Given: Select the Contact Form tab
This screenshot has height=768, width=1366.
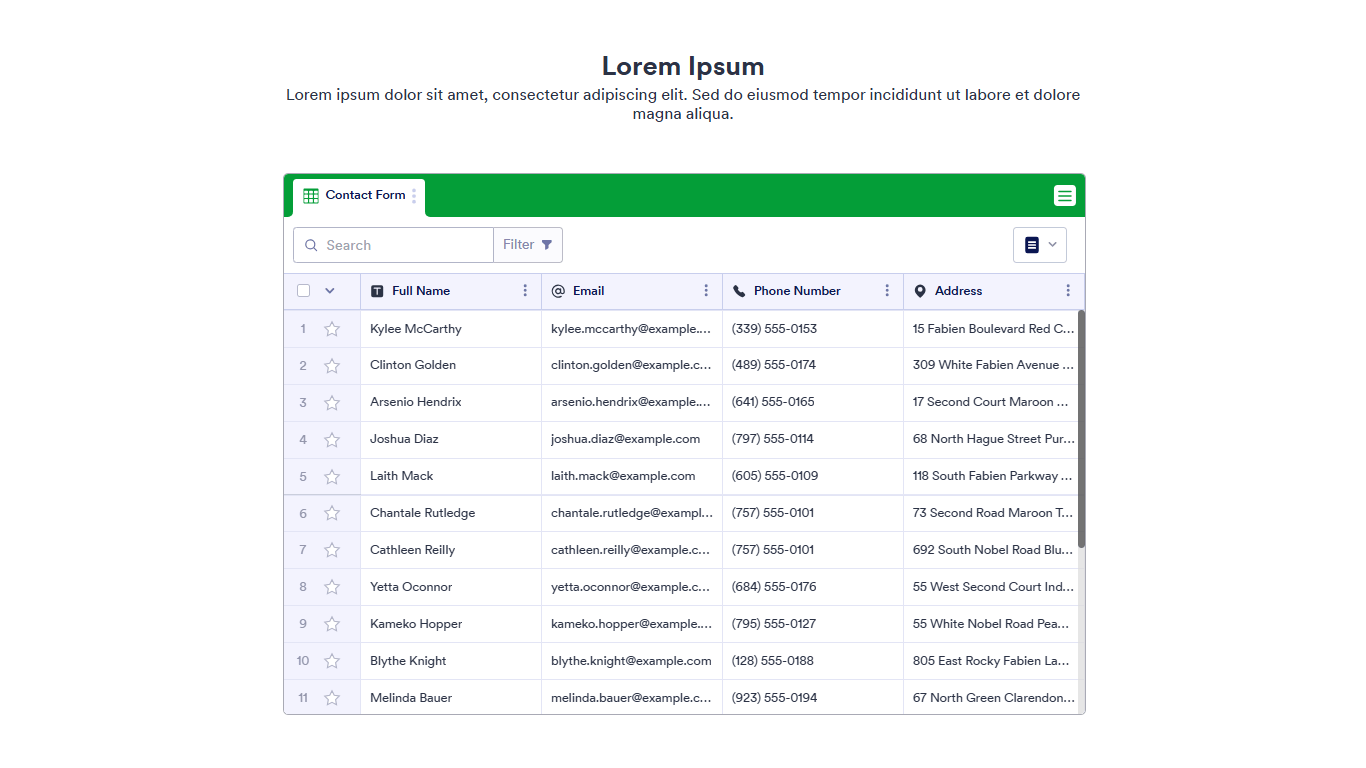Looking at the screenshot, I should 358,196.
